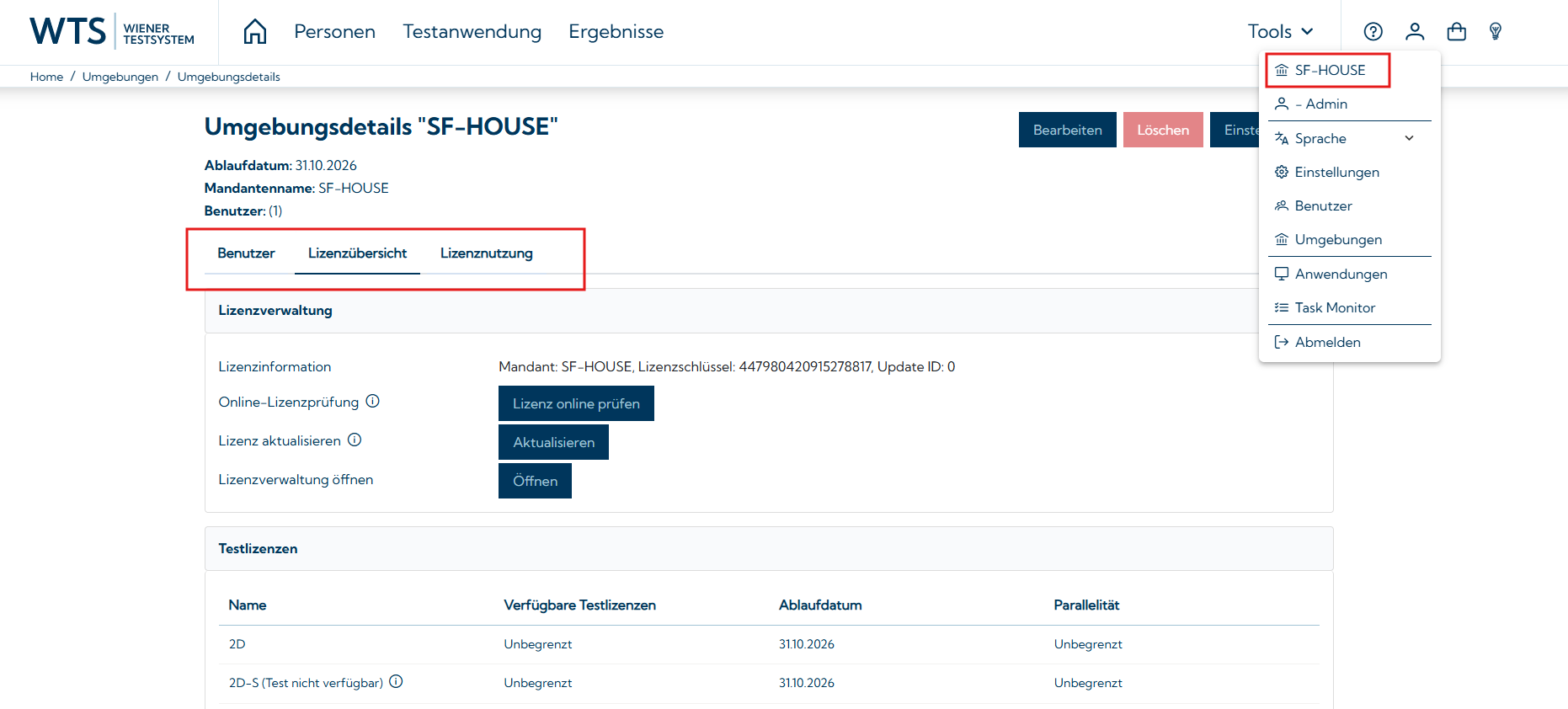Go to Home in the breadcrumb
Viewport: 1568px width, 709px height.
(x=46, y=77)
